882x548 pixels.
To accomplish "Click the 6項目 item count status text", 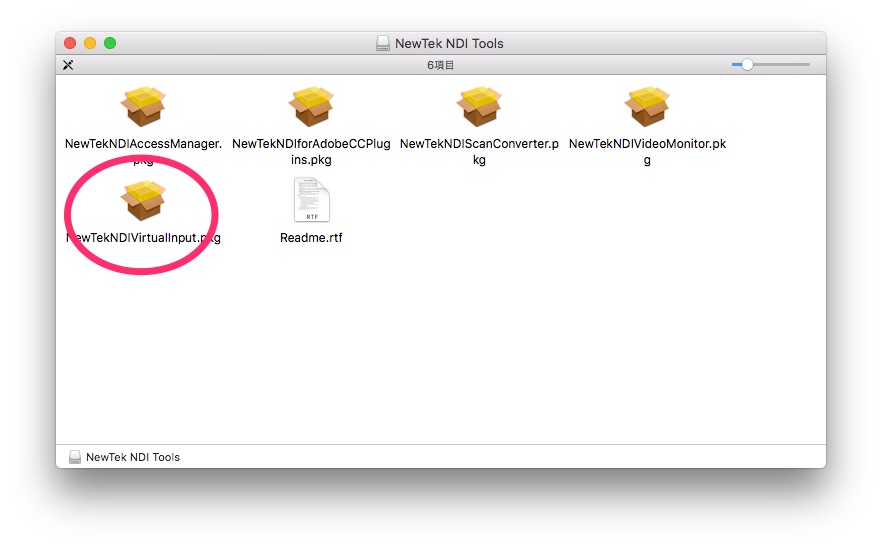I will click(440, 65).
